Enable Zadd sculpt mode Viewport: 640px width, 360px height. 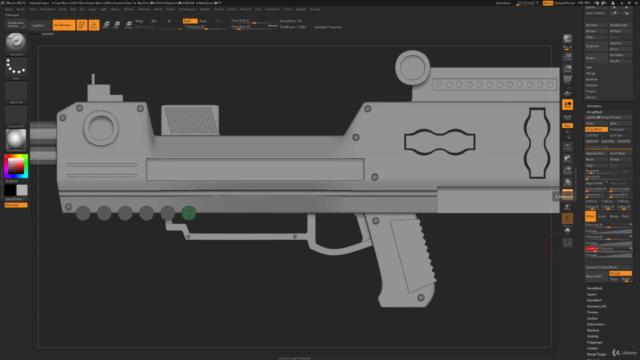[x=190, y=21]
